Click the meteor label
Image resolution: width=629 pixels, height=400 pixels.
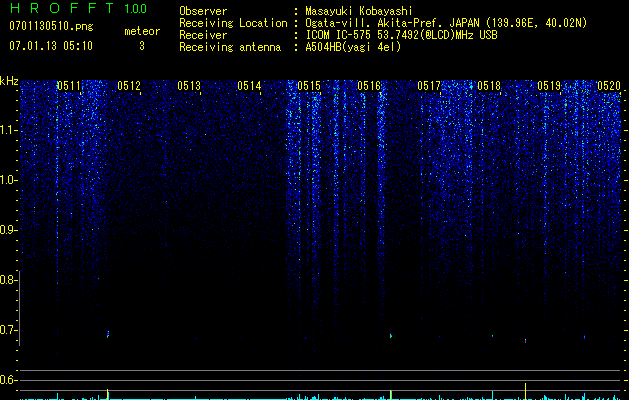click(142, 31)
